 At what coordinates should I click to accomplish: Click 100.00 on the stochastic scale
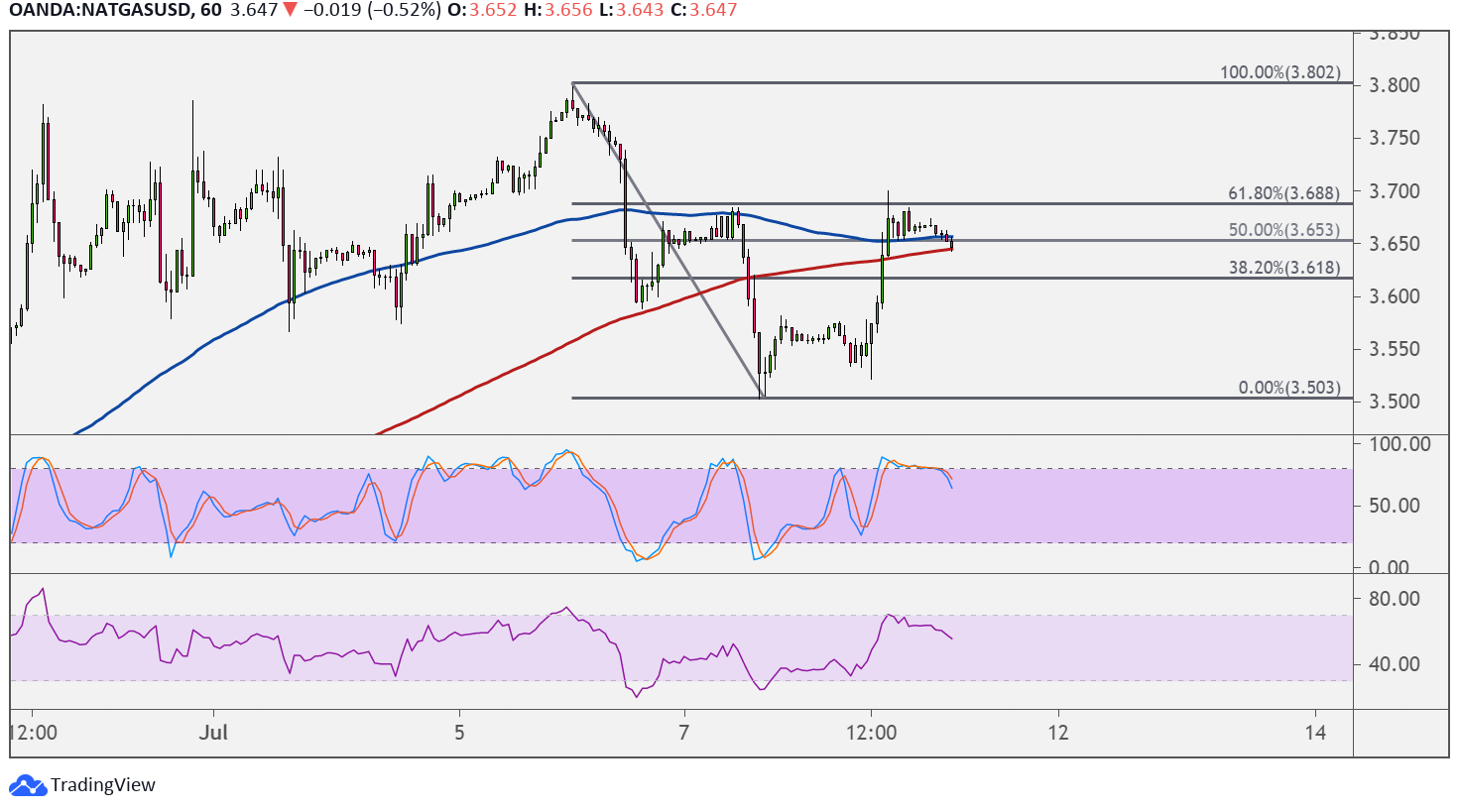point(1399,444)
